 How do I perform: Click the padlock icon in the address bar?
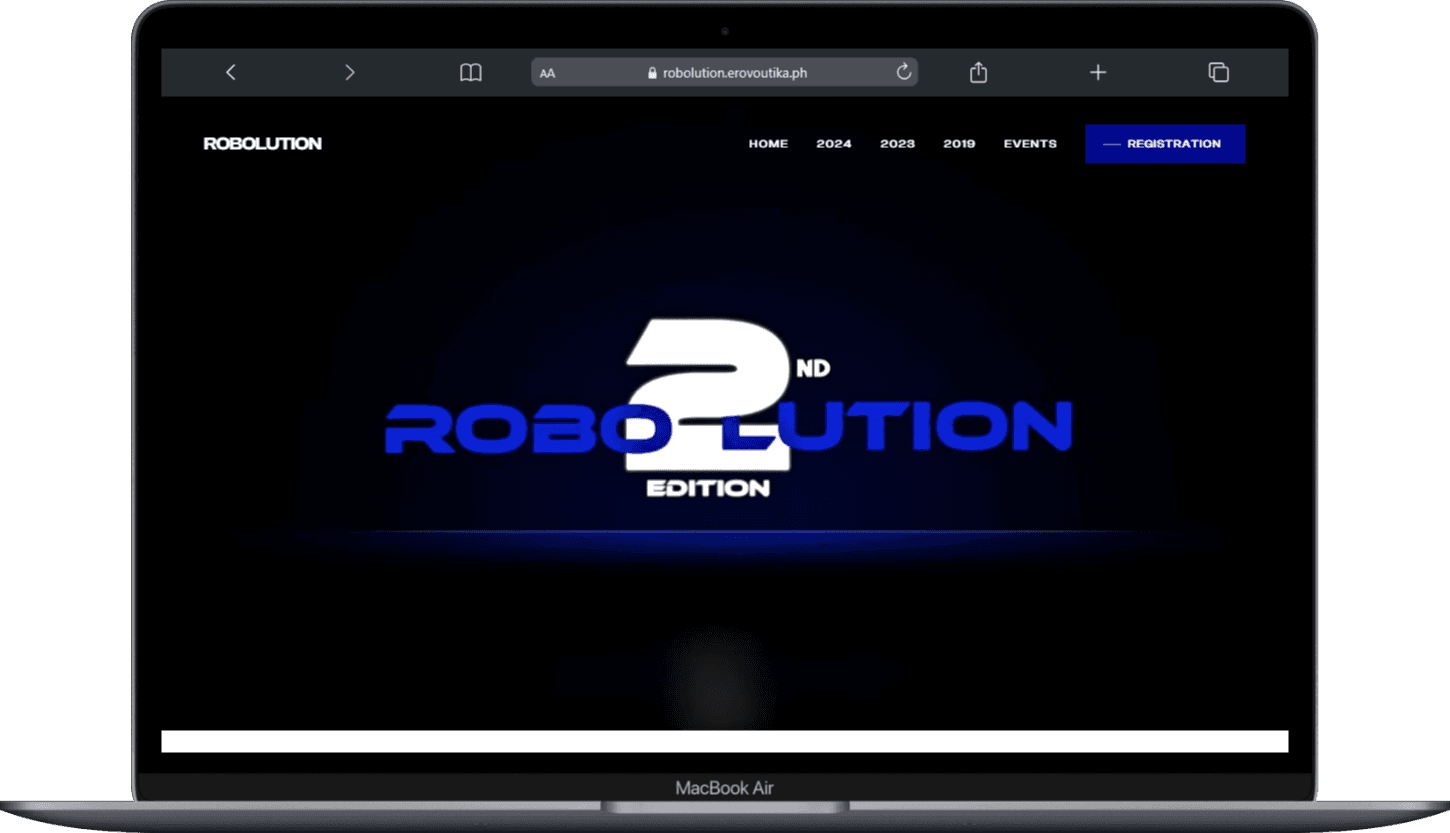pyautogui.click(x=651, y=72)
